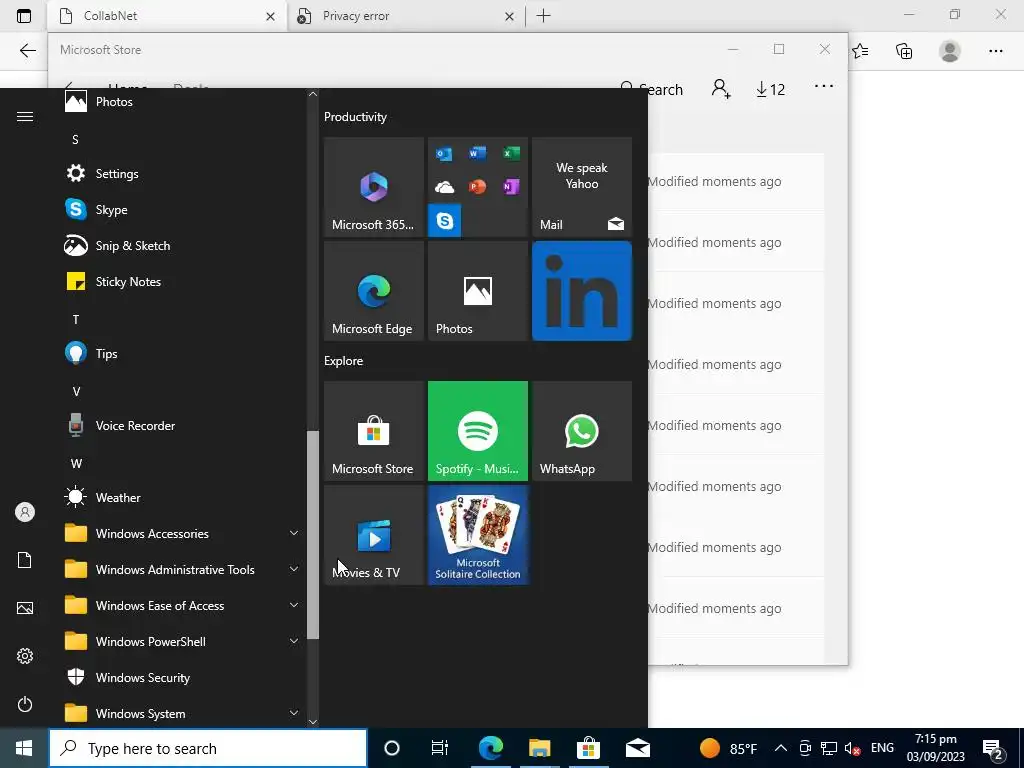Screen dimensions: 1024x768
Task: Expand the Windows PowerShell folder
Action: (182, 641)
